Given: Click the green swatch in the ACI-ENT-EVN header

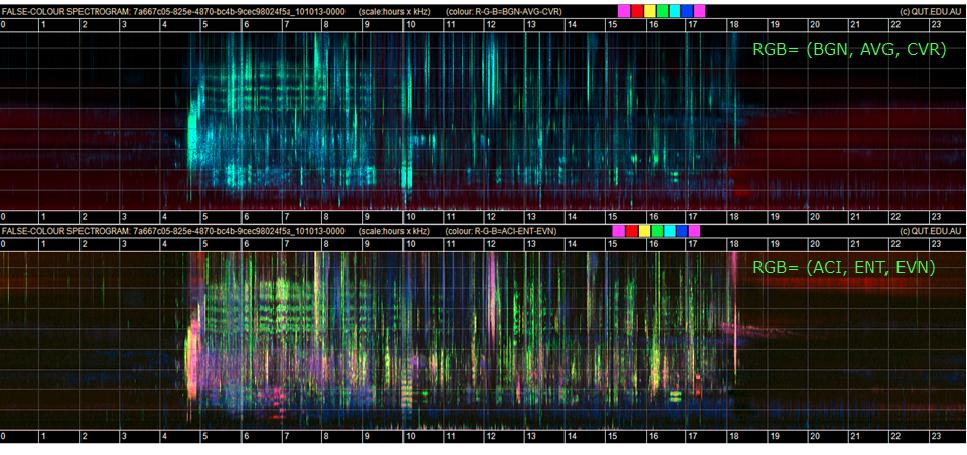Looking at the screenshot, I should click(657, 231).
